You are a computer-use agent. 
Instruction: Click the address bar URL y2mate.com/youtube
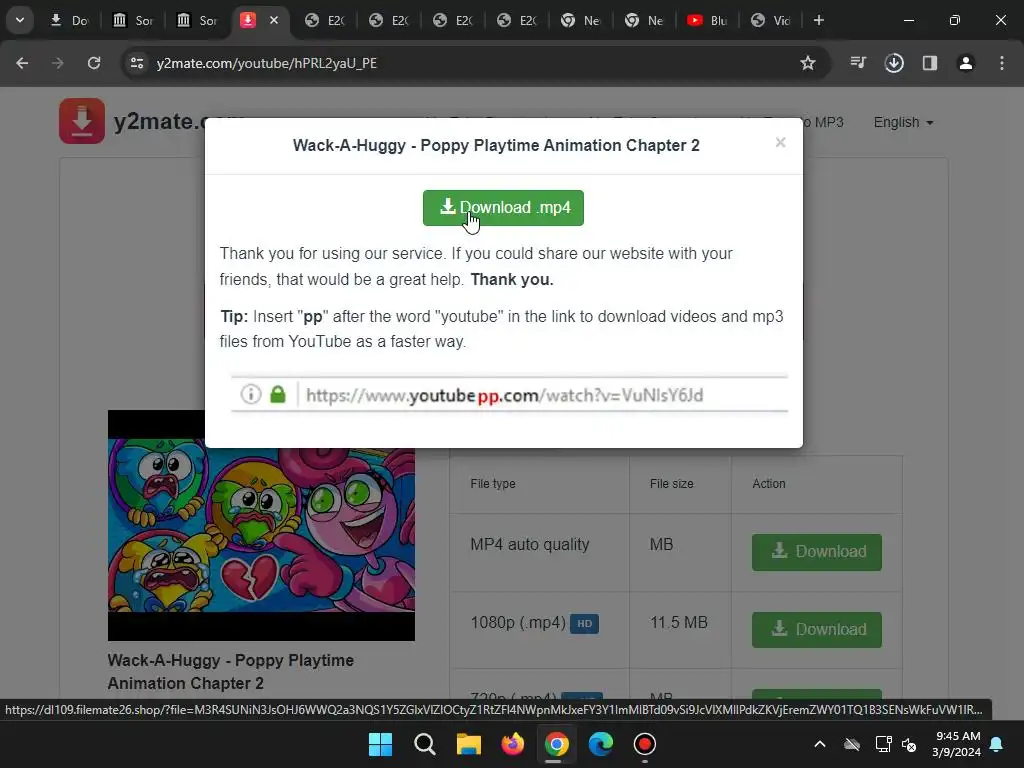(x=266, y=63)
